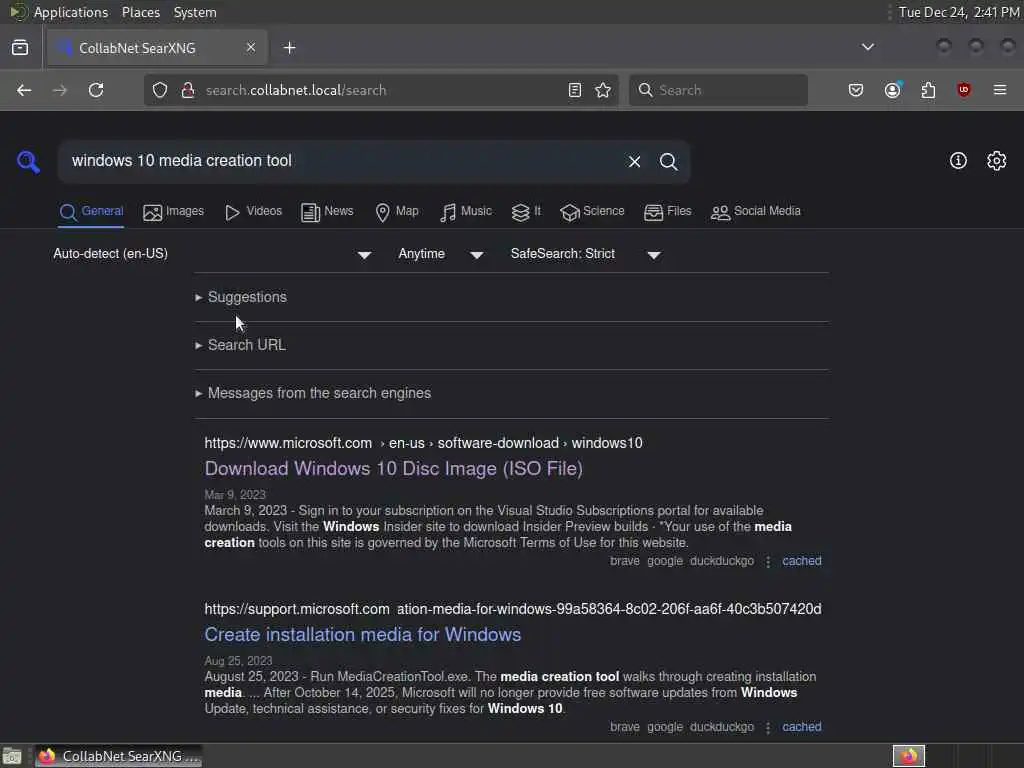The width and height of the screenshot is (1024, 768).
Task: Open cached copy of Download Windows 10
Action: pyautogui.click(x=802, y=561)
